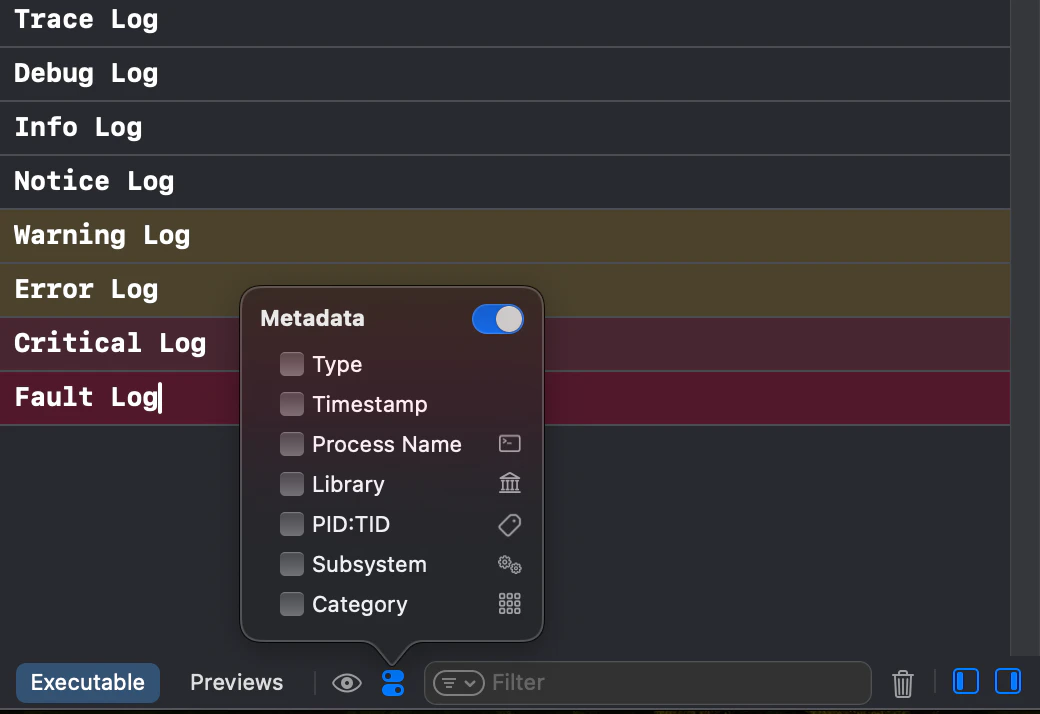Screen dimensions: 1040x714
Task: Enable the Subsystem checkbox
Action: click(x=292, y=564)
